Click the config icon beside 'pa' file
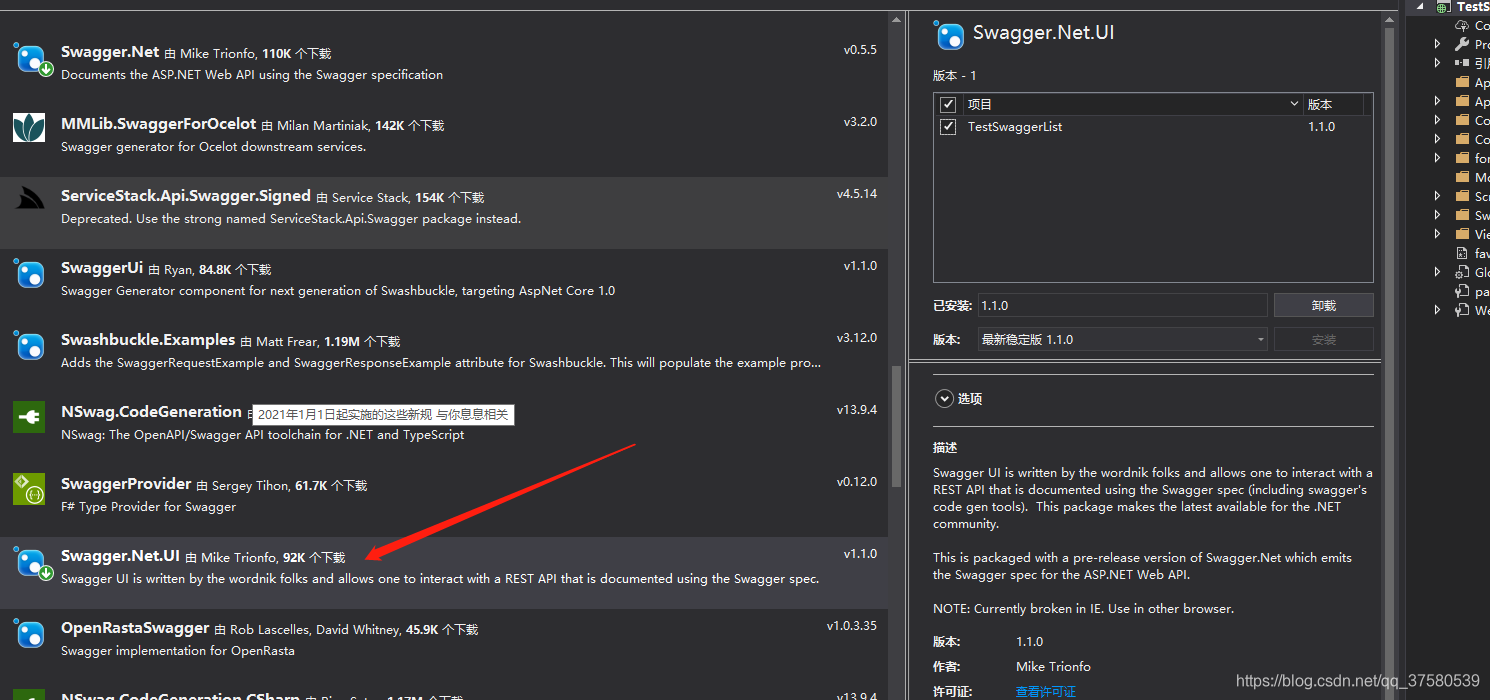The width and height of the screenshot is (1490, 700). (x=1462, y=291)
